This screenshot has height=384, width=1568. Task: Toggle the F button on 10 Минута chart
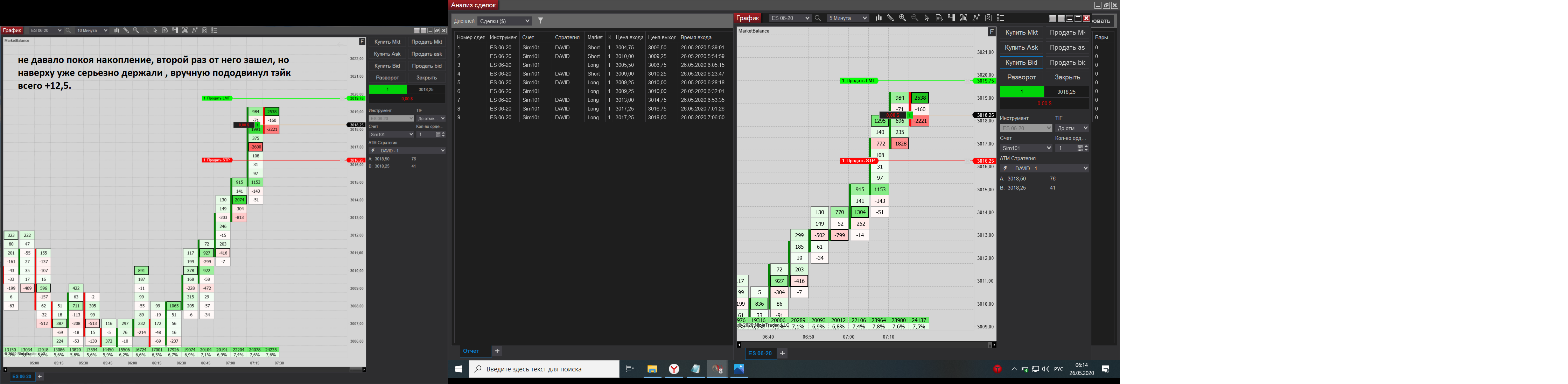point(362,41)
